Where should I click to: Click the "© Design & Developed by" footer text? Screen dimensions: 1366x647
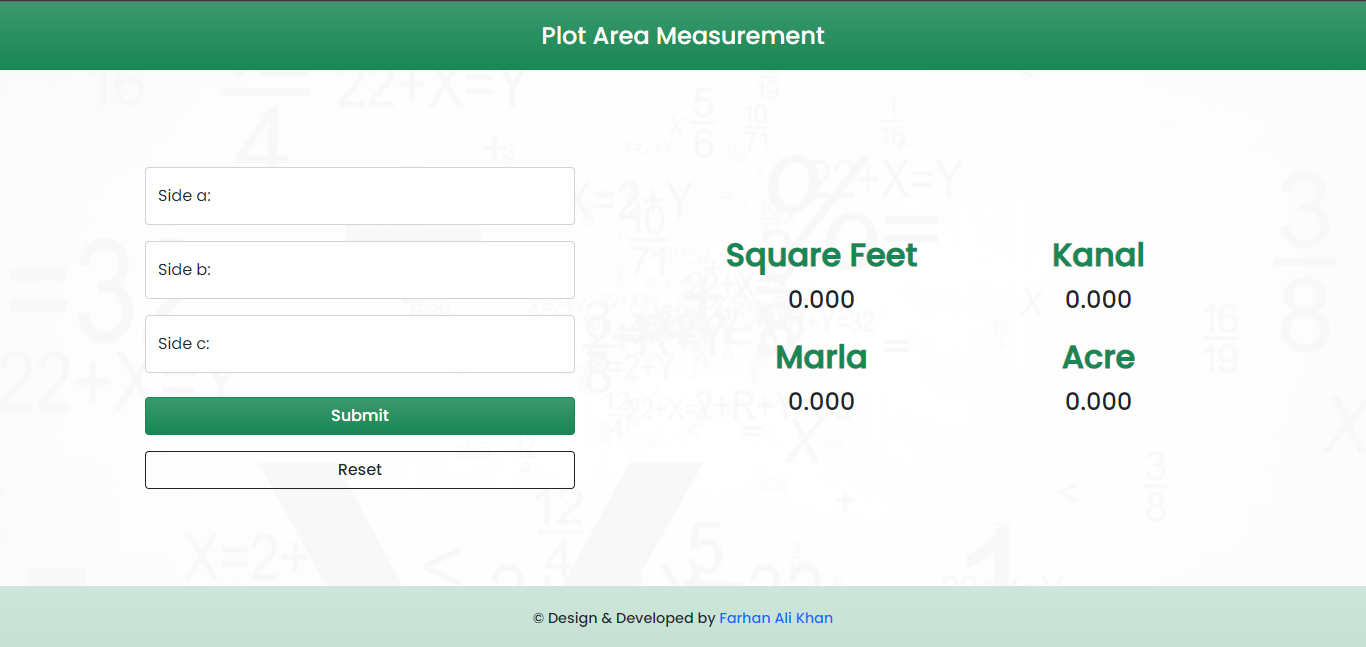point(624,618)
